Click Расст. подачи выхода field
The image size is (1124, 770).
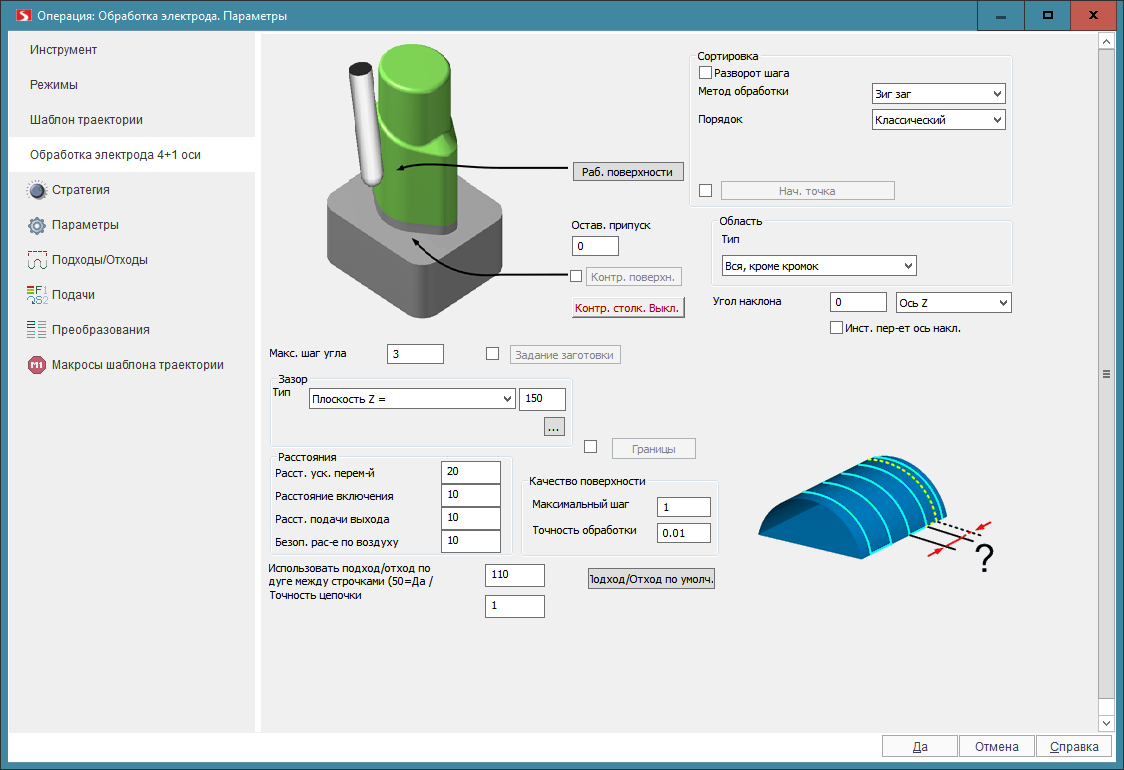471,518
